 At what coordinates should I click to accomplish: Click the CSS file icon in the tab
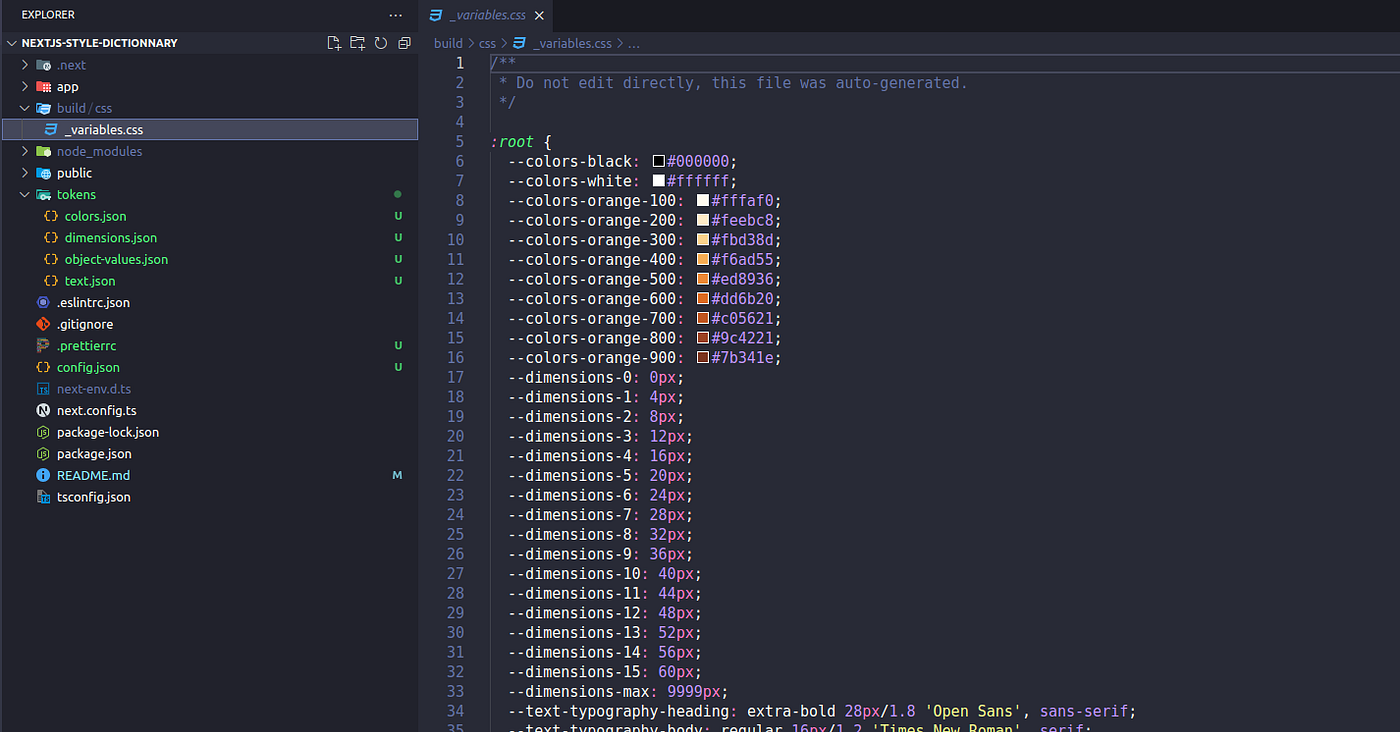click(x=435, y=16)
